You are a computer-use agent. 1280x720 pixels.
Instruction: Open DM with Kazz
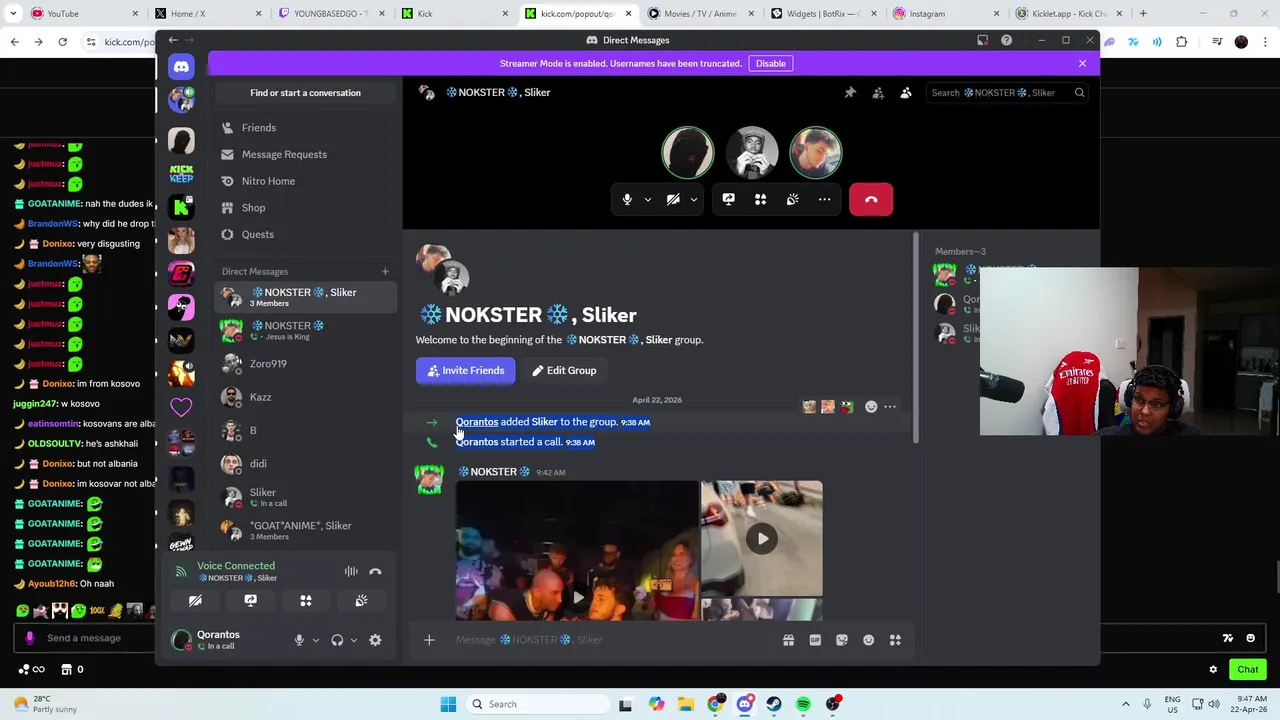pos(305,397)
